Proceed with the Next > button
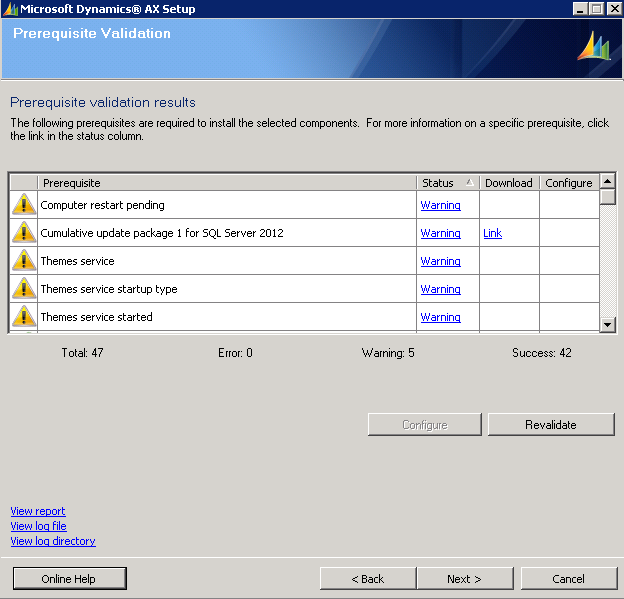The height and width of the screenshot is (599, 624). (x=465, y=578)
